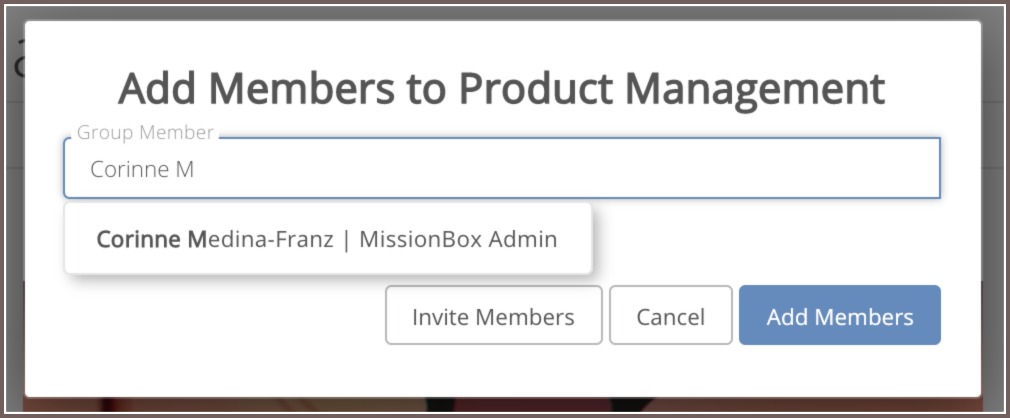The image size is (1010, 418).
Task: Click the "Add Members to Product Management" heading
Action: click(x=501, y=89)
